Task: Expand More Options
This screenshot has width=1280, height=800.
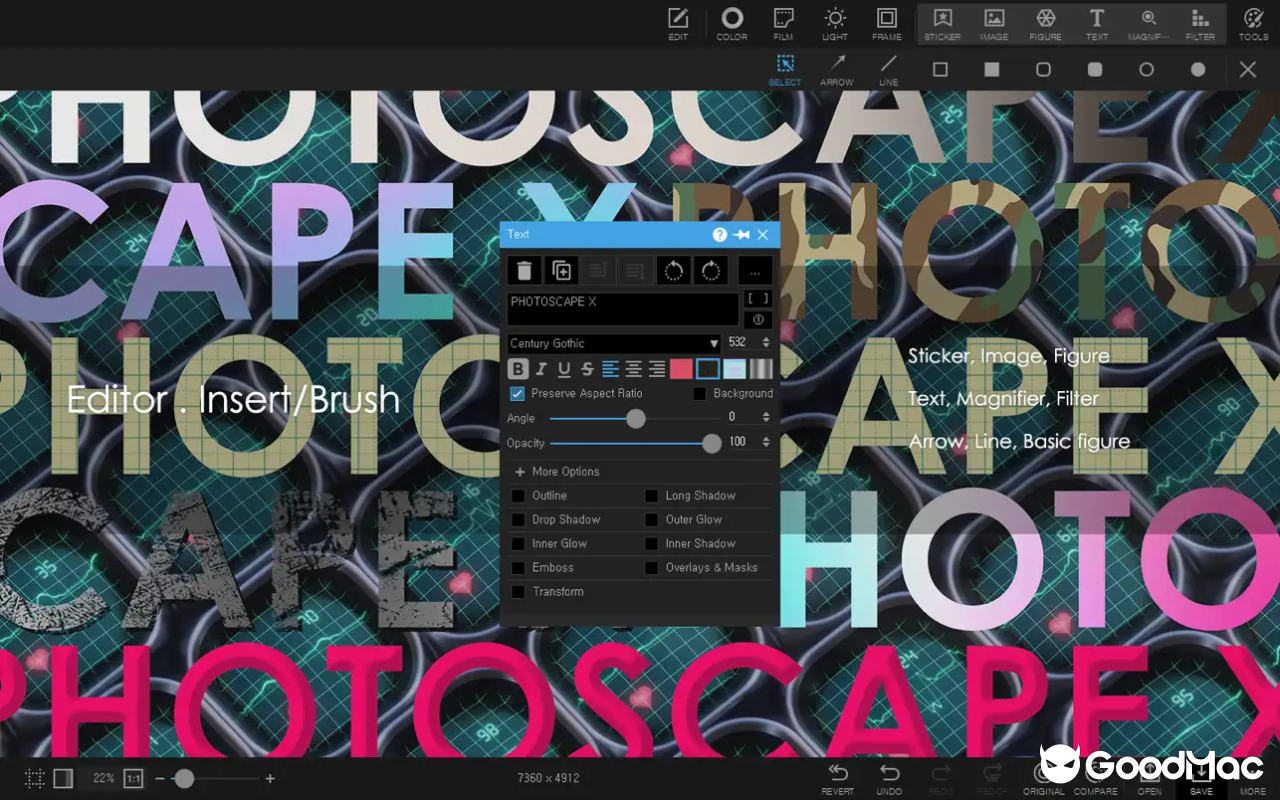Action: (x=557, y=472)
